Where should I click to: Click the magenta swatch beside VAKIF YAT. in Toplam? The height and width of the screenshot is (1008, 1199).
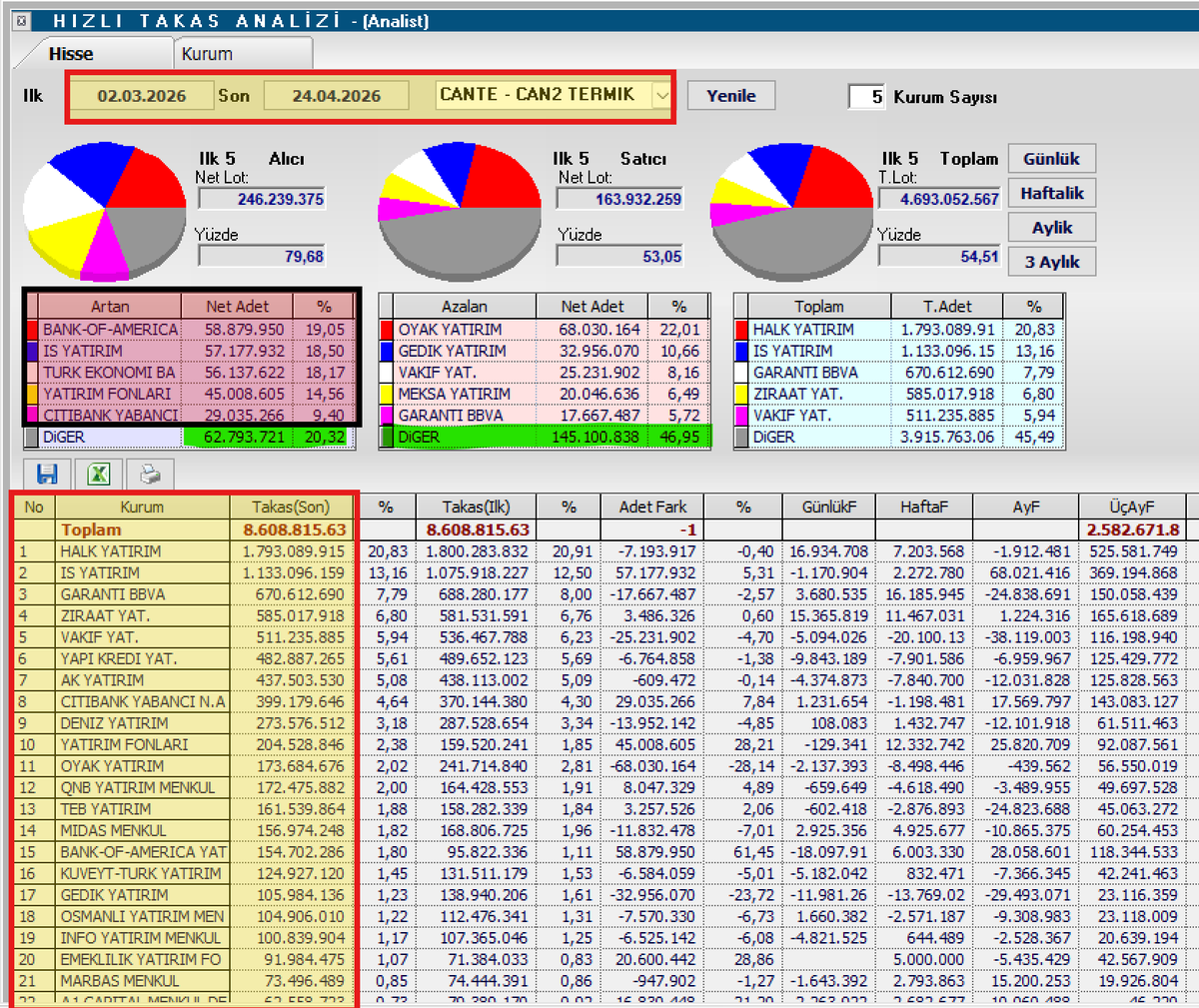742,416
